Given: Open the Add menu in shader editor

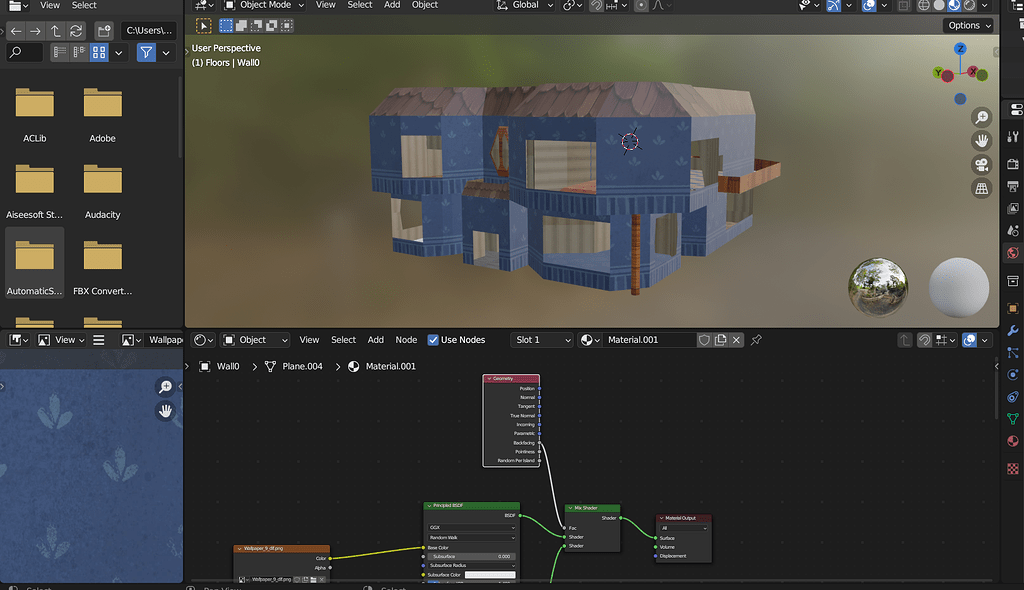Looking at the screenshot, I should pos(376,340).
